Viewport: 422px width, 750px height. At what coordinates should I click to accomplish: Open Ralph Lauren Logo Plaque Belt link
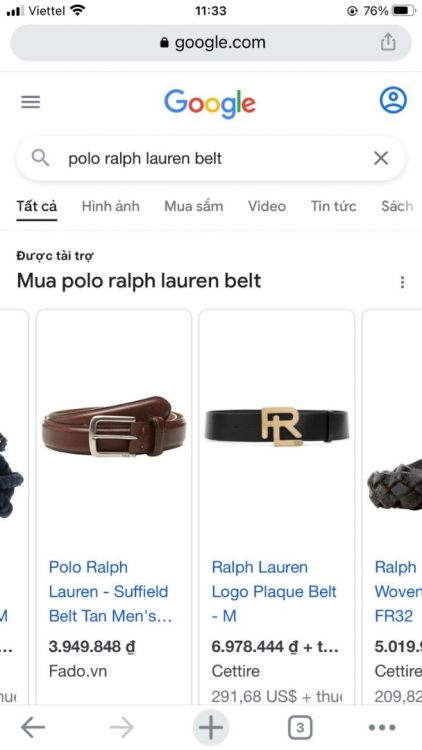tap(274, 591)
